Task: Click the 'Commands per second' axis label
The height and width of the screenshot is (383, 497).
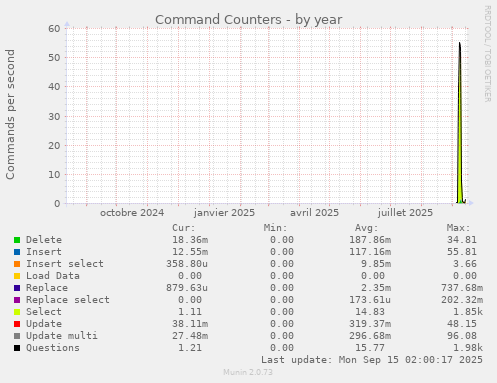Action: (x=10, y=114)
